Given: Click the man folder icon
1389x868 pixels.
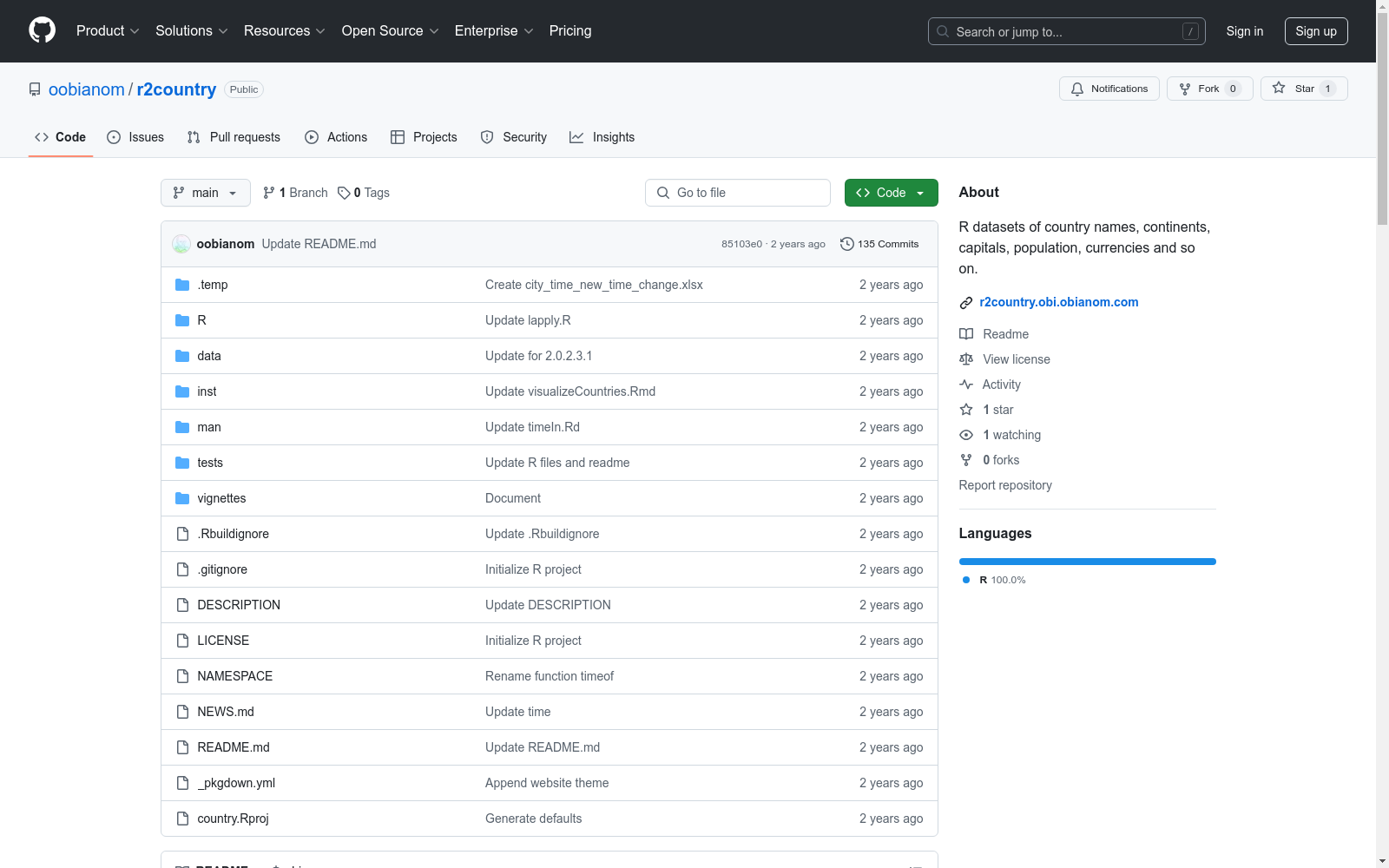Looking at the screenshot, I should (x=182, y=427).
